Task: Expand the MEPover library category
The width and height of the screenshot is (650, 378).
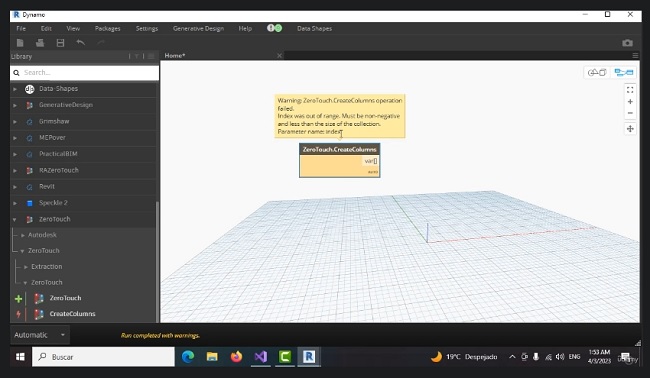Action: coord(15,138)
